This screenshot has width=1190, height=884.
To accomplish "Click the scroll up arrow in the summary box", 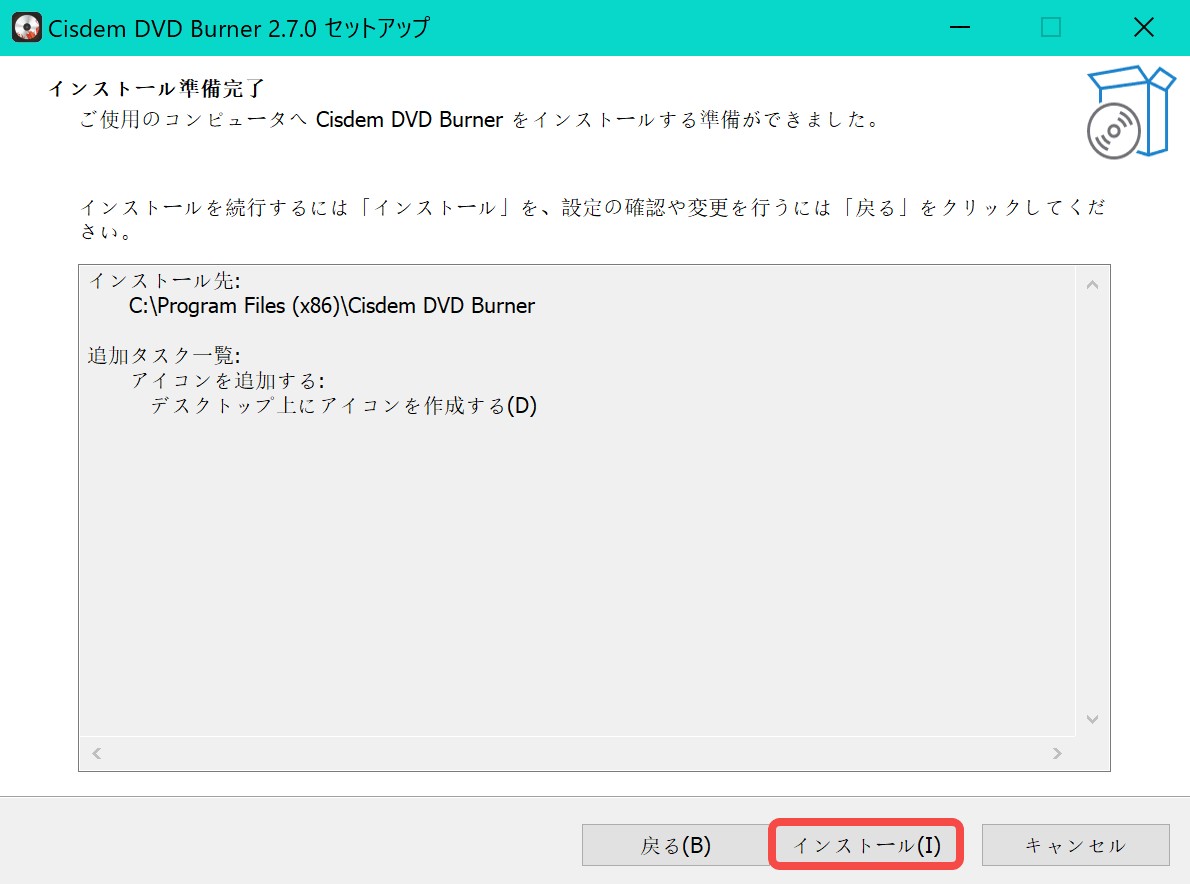I will 1092,285.
